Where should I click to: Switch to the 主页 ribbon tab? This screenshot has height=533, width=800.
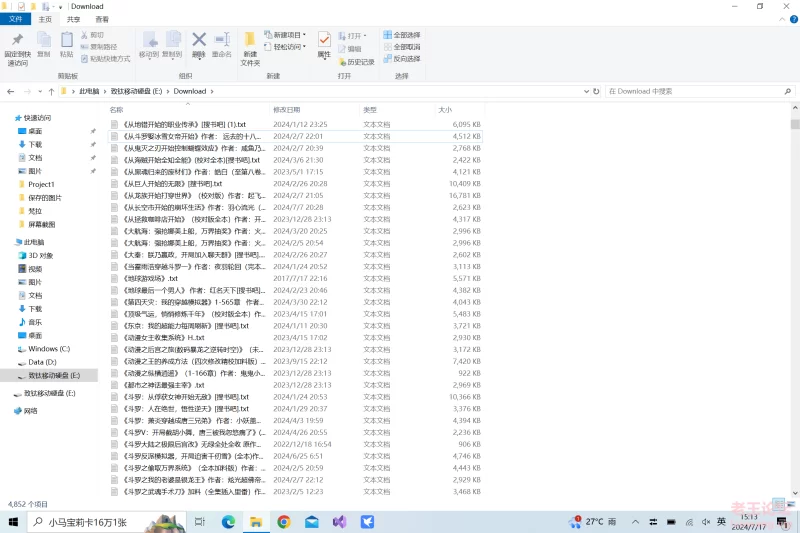pyautogui.click(x=45, y=19)
